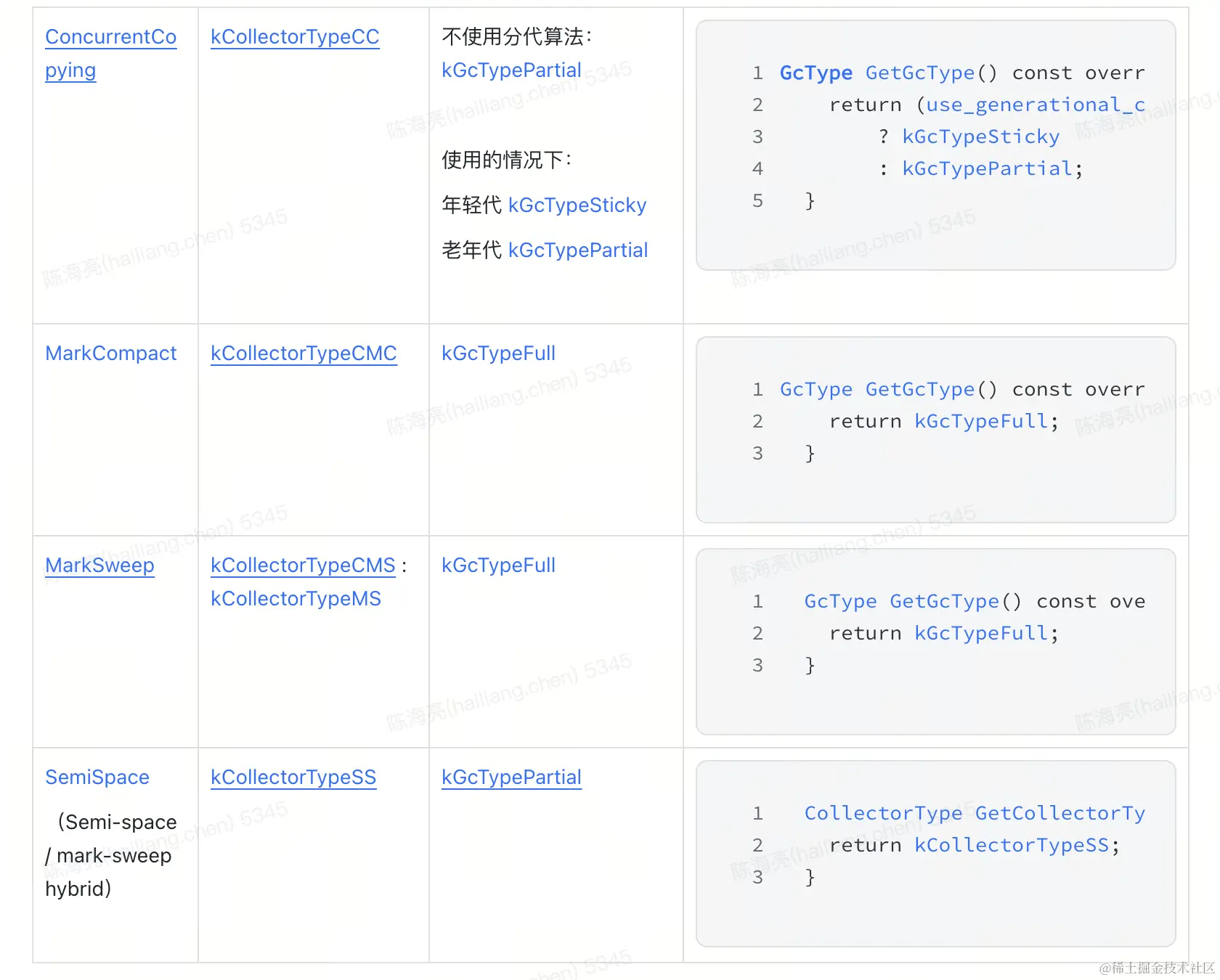Open the kCollectorTypeCC link
The height and width of the screenshot is (980, 1220).
pos(295,36)
